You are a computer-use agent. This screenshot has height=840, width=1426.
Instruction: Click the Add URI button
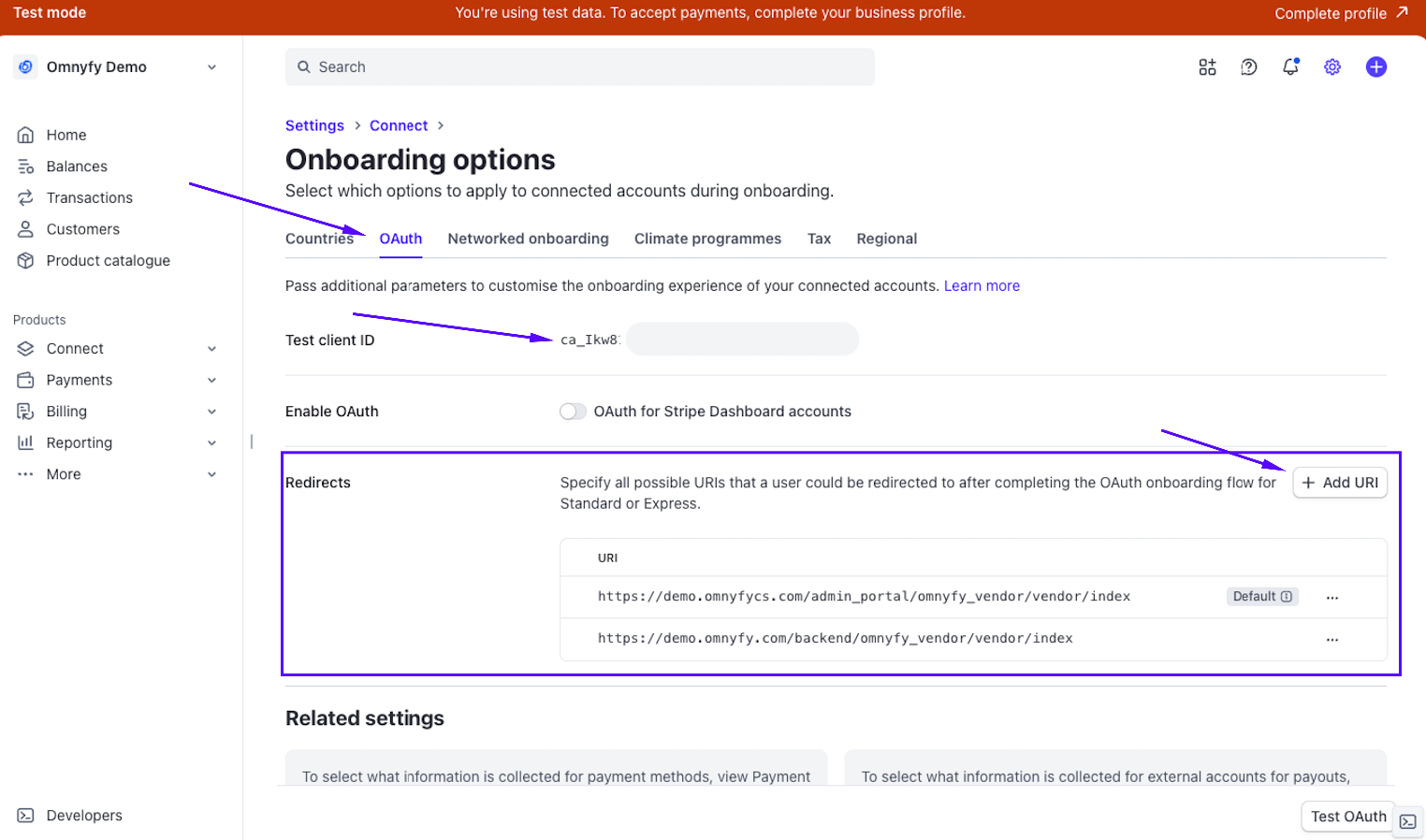(x=1340, y=483)
